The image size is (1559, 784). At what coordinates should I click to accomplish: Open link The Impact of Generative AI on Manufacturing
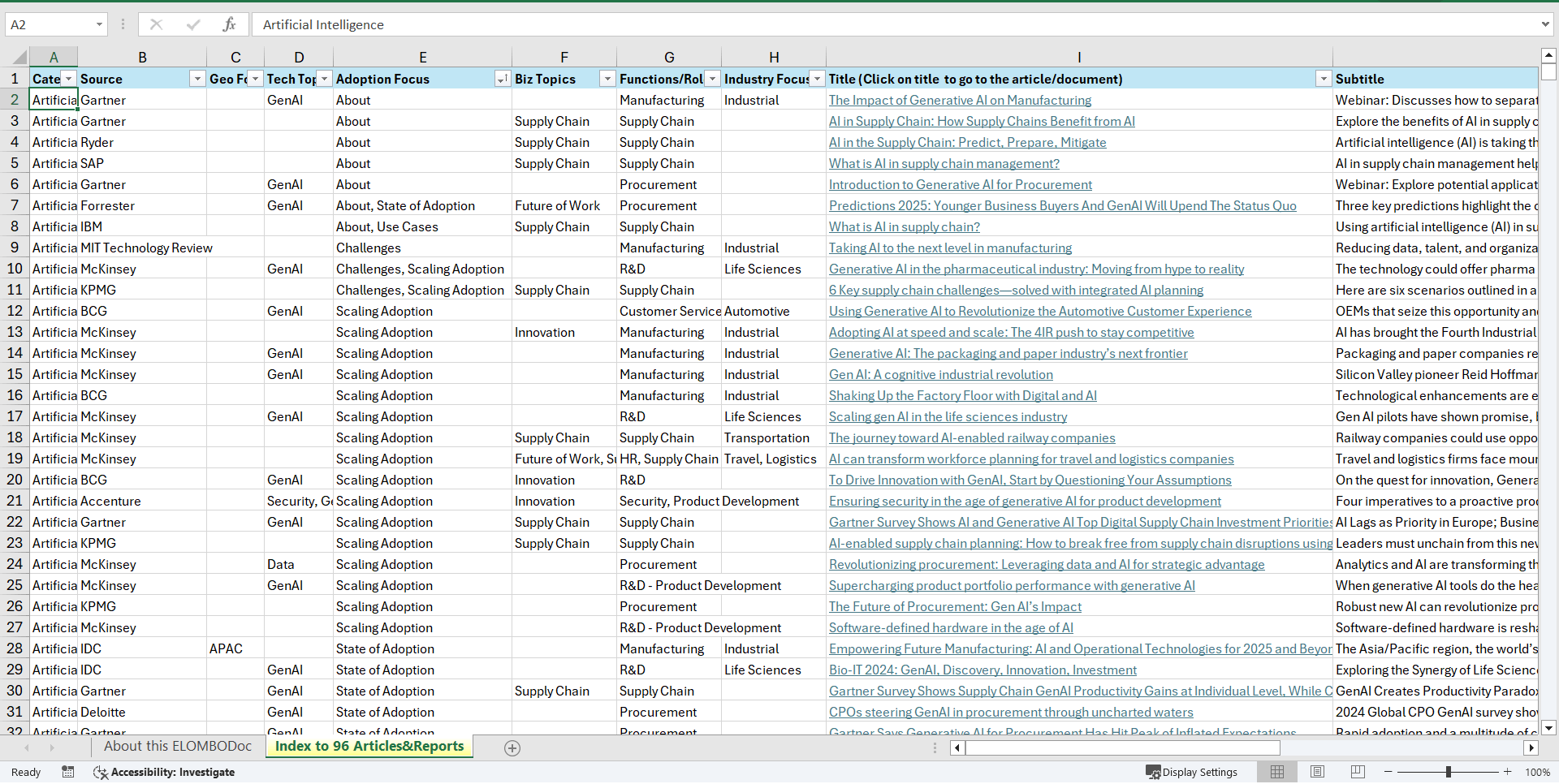click(960, 100)
